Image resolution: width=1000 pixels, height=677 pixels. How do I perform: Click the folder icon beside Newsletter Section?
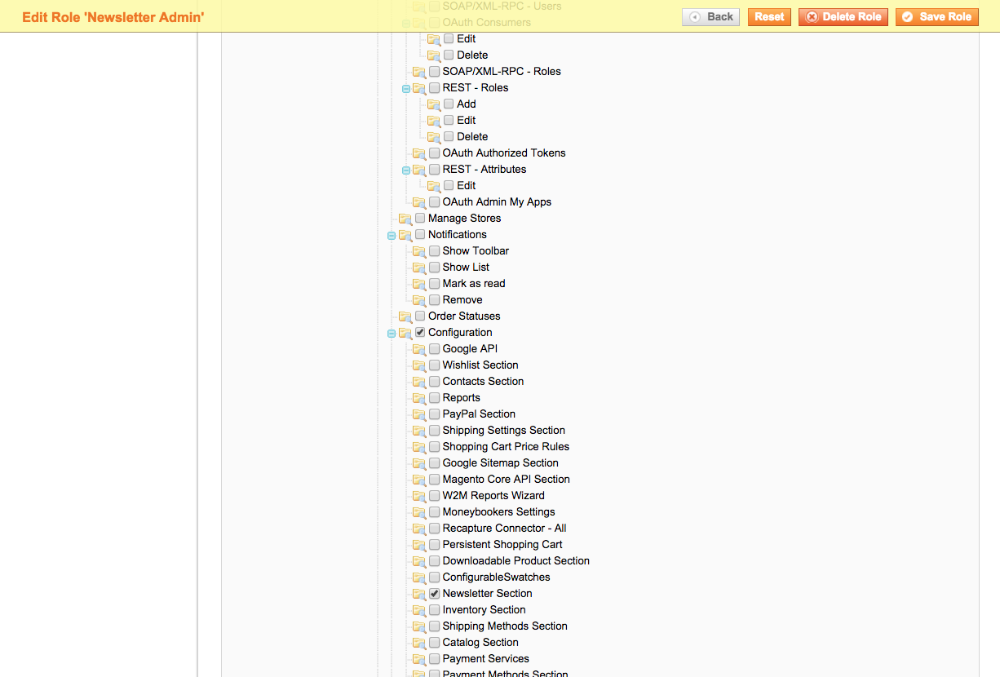[419, 594]
